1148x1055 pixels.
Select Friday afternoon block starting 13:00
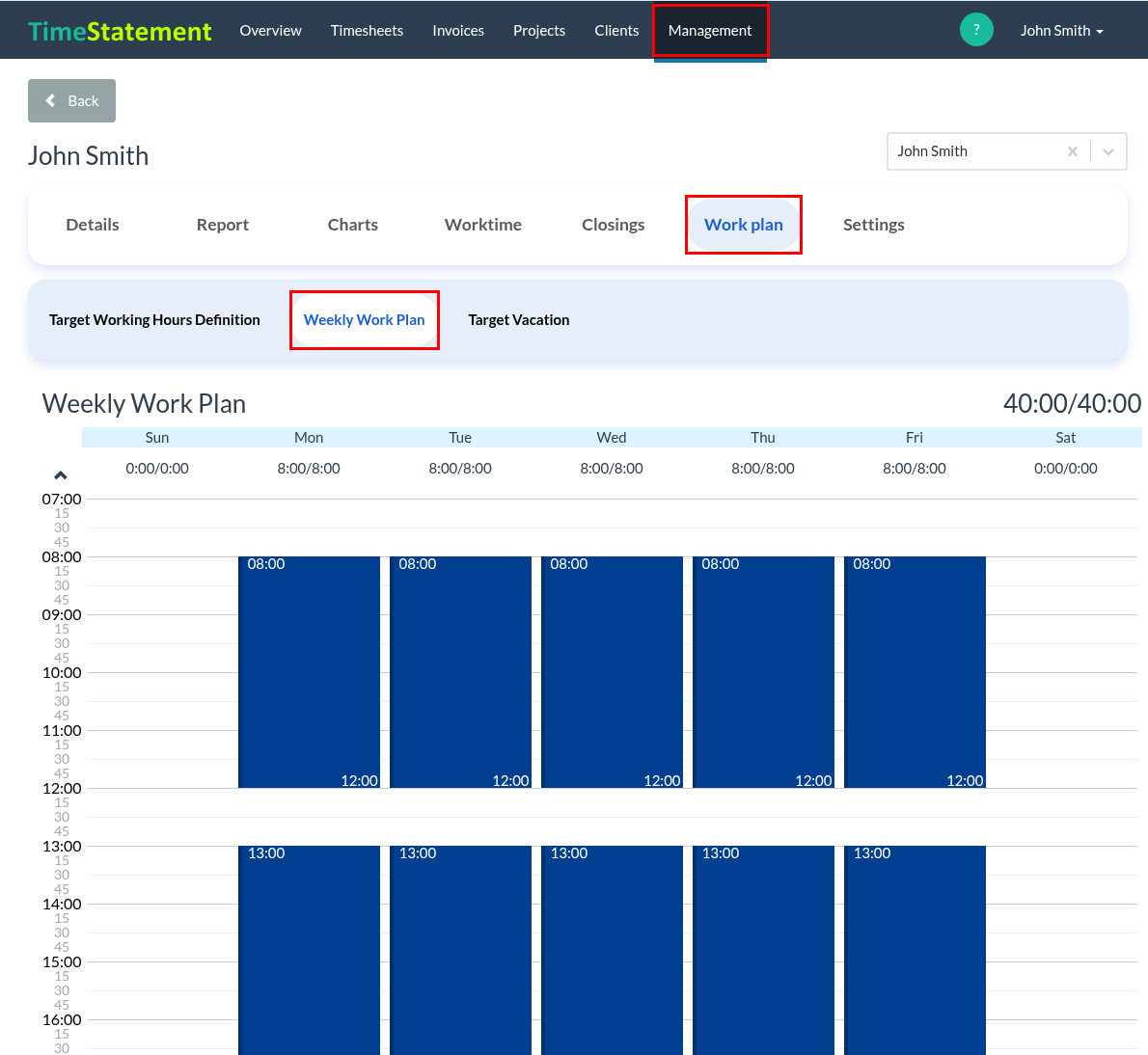pos(916,951)
